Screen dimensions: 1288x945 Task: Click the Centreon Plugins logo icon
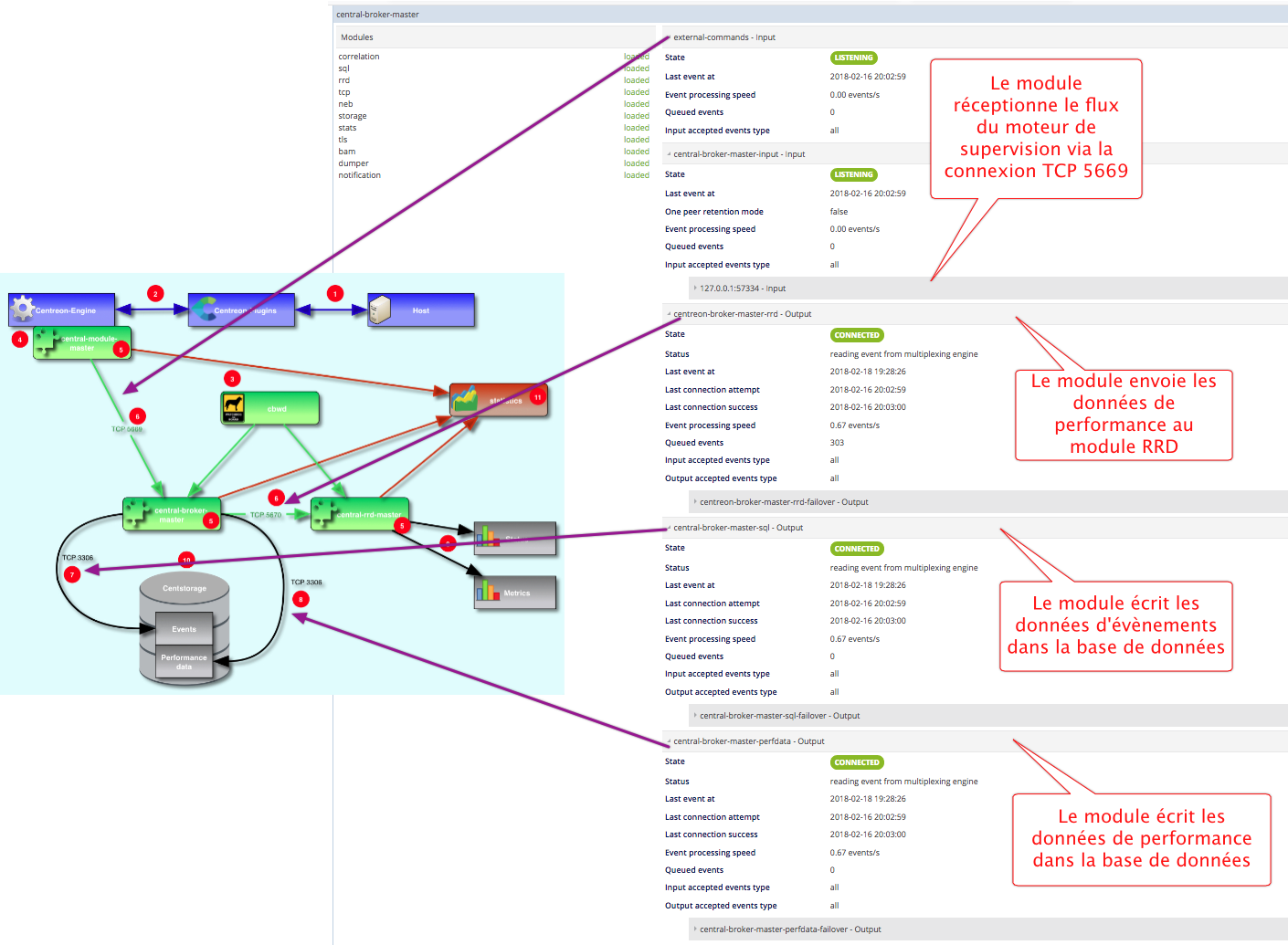coord(203,310)
